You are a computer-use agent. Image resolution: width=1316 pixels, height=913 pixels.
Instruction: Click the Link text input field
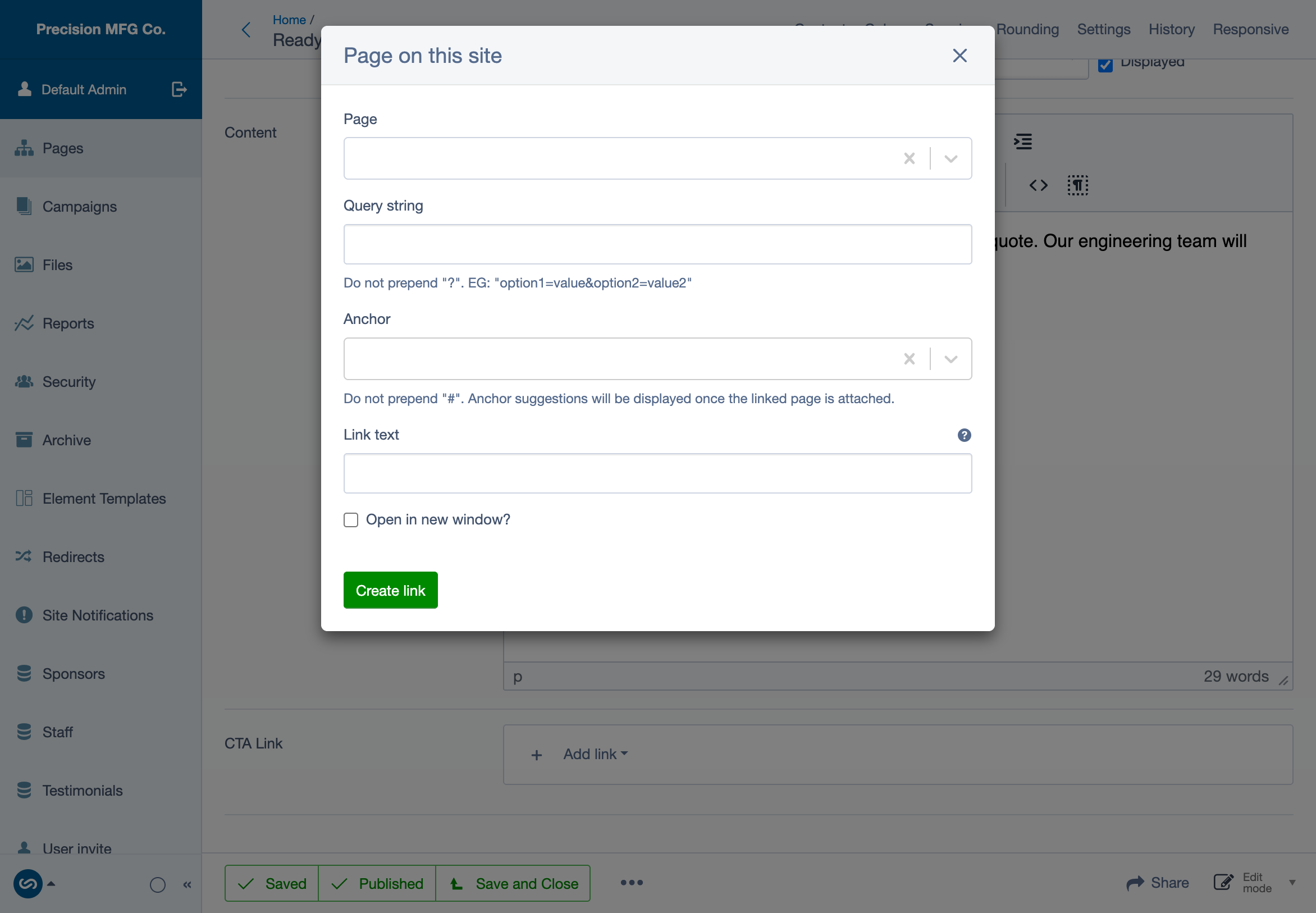pos(657,473)
